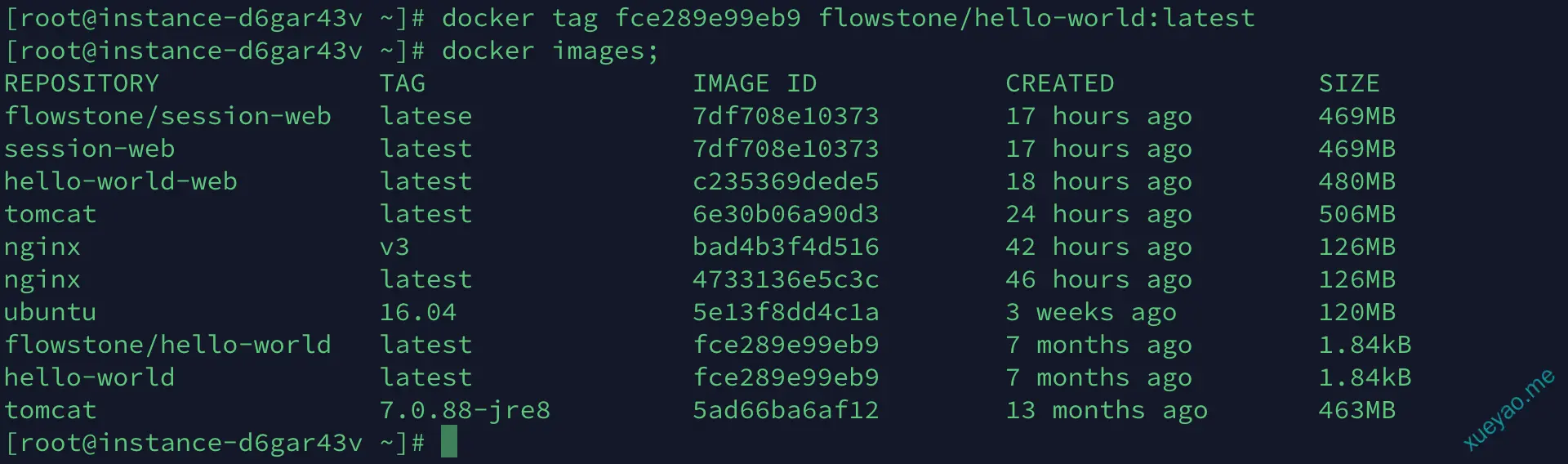Screen dimensions: 1568x464
Task: Click the docker tag command text
Action: click(849, 18)
